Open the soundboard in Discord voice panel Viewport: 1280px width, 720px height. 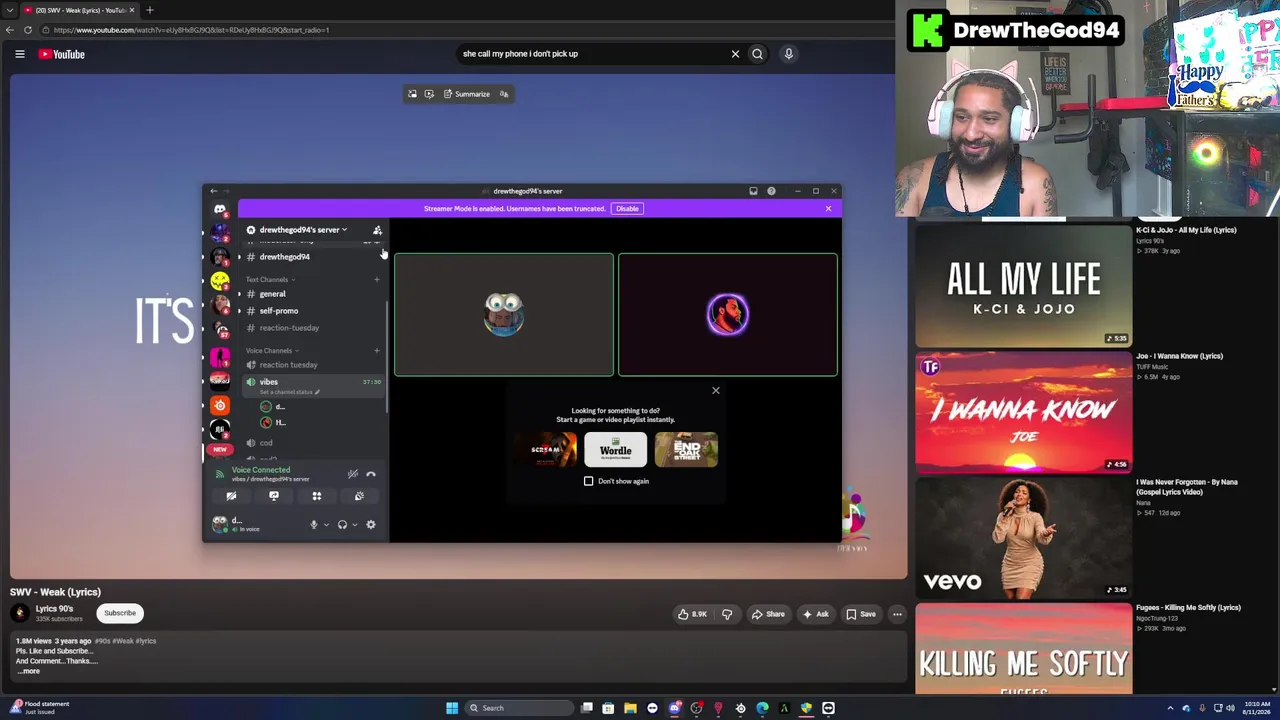(359, 496)
